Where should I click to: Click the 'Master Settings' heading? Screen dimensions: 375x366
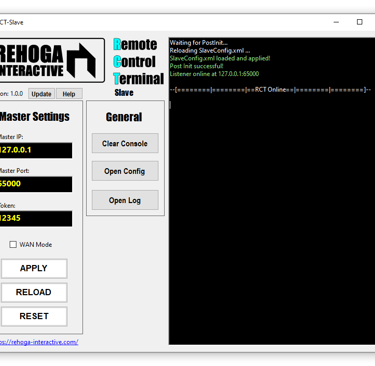click(x=35, y=117)
